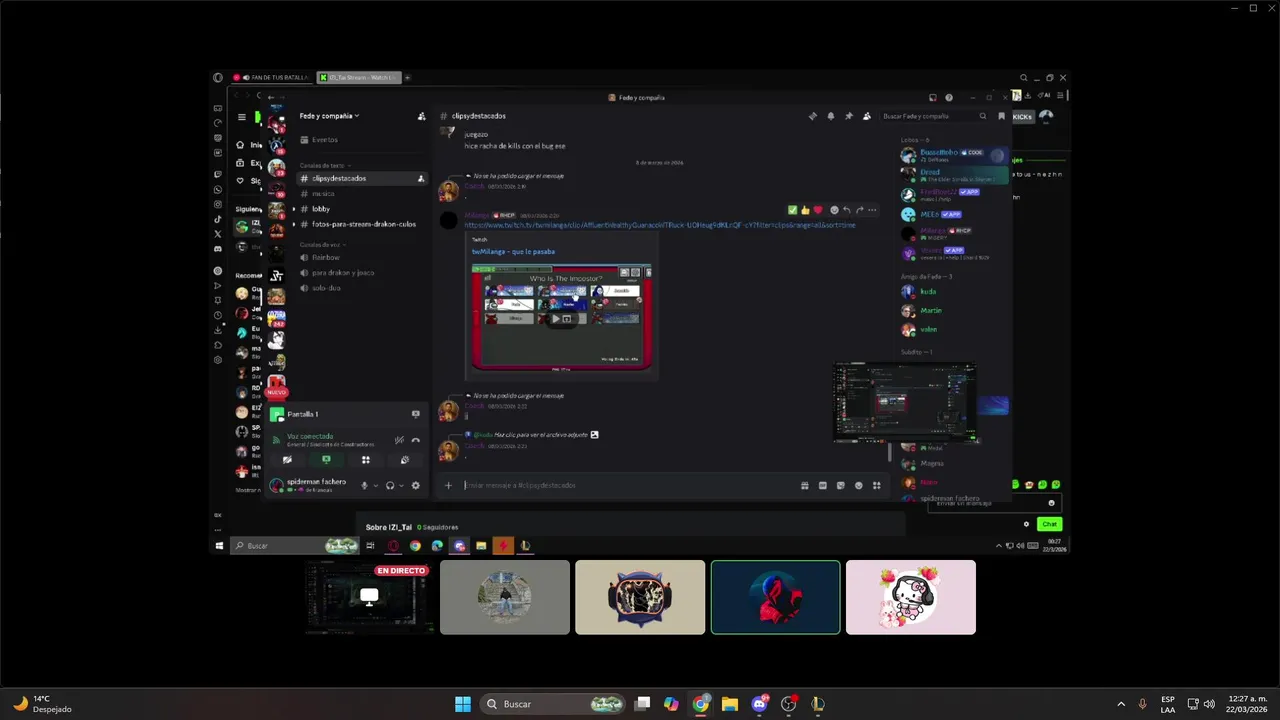
Task: Collapse the Canales de texto category
Action: tap(323, 165)
